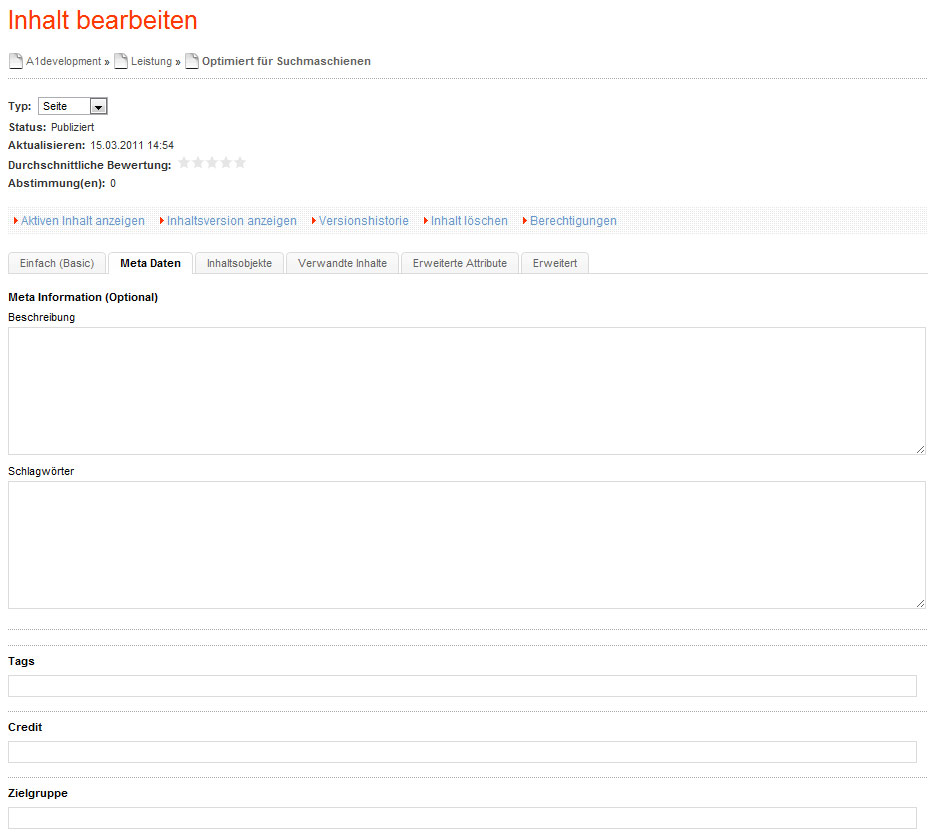Rate with the third star
Screen dimensions: 934x834
click(x=212, y=163)
